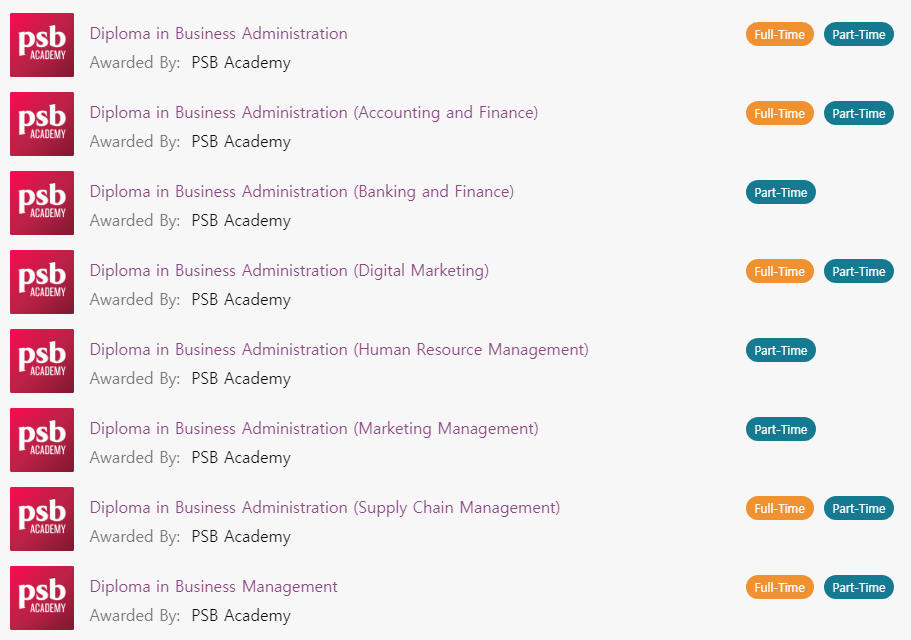Click PSB logo next to Accounting and Finance diploma
Image resolution: width=911 pixels, height=640 pixels.
[x=42, y=124]
